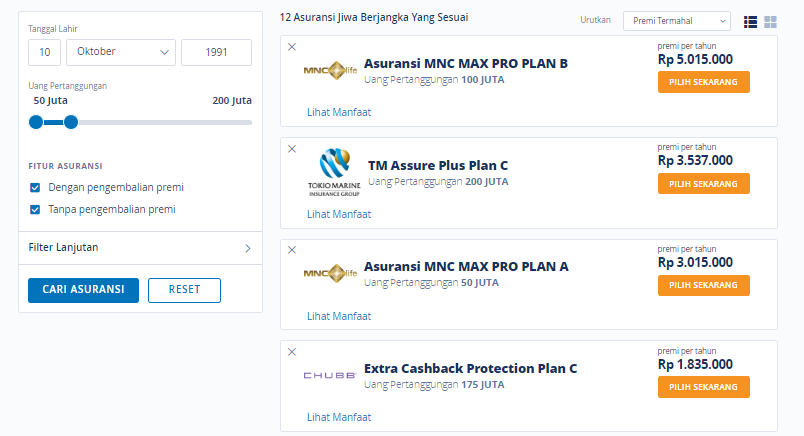Viewport: 804px width, 436px height.
Task: Click the birth year field 1991
Action: pyautogui.click(x=216, y=52)
